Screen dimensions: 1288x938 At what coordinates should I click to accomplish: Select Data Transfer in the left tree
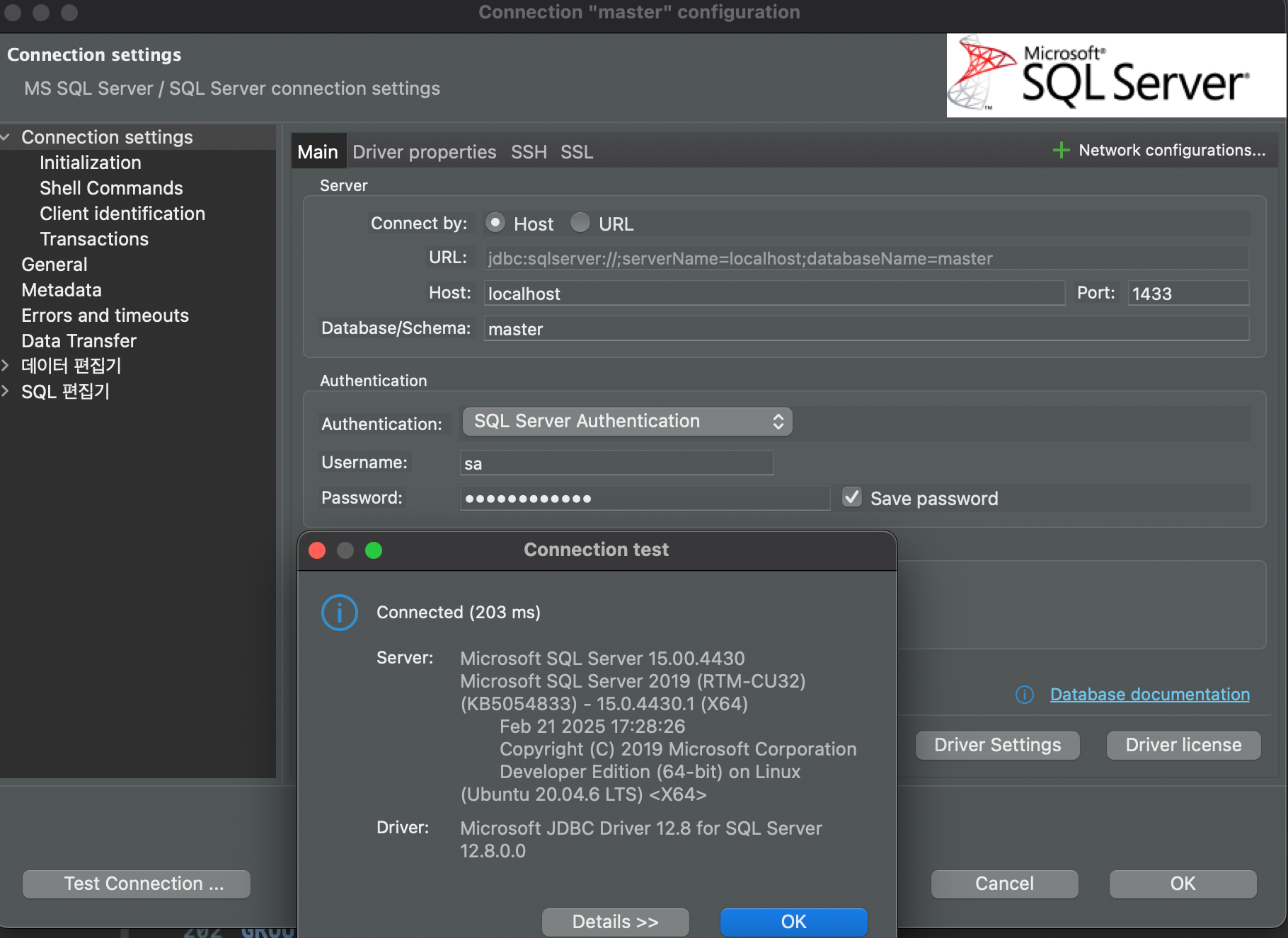click(x=79, y=341)
